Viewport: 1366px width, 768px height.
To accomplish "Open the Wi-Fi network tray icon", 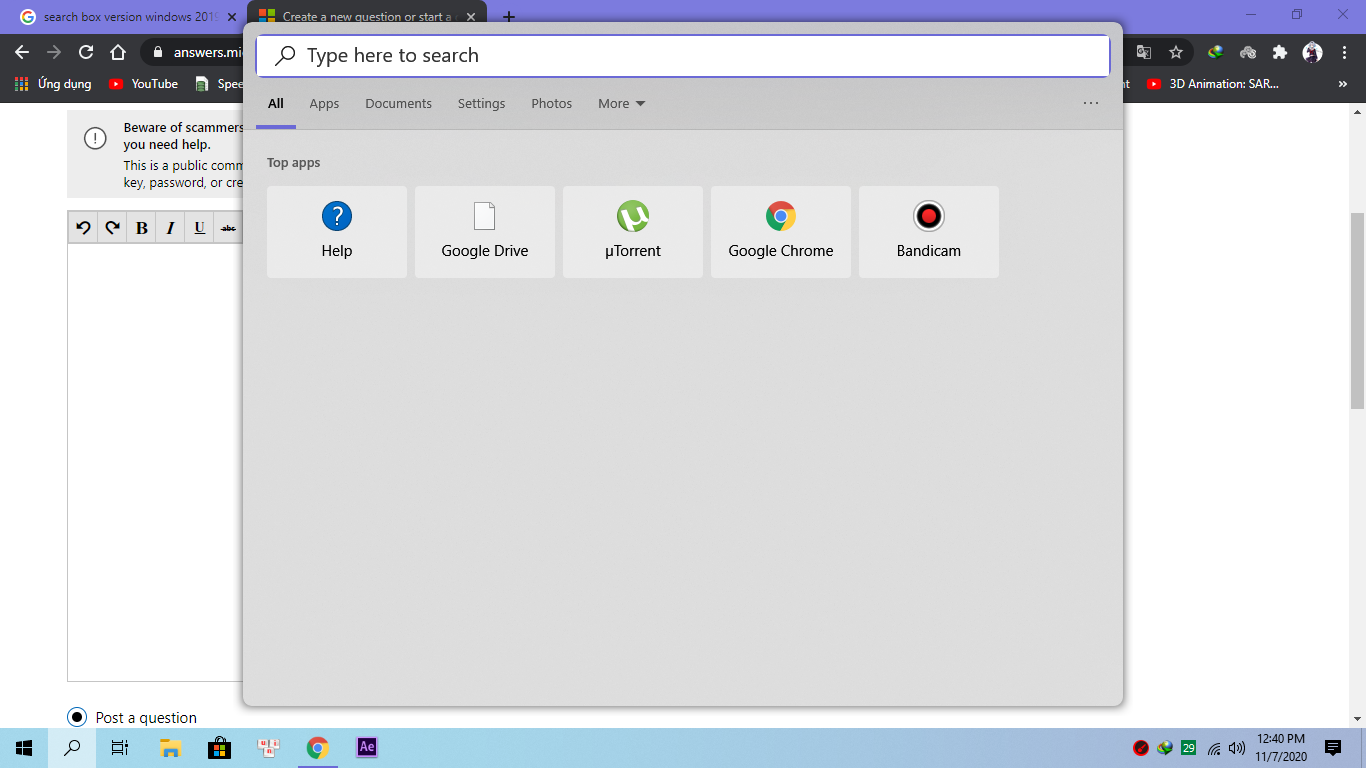I will (1213, 748).
